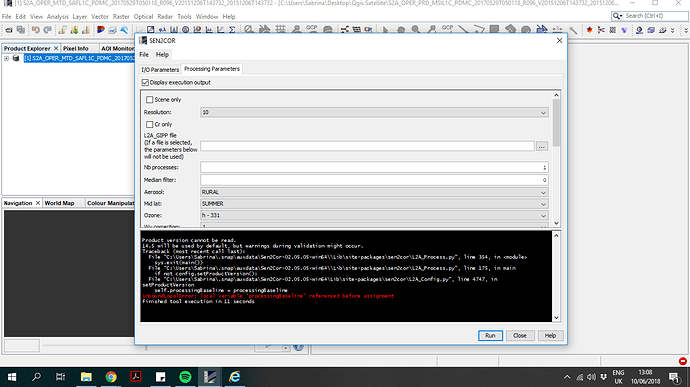Click the red-blue scissors toolbar icon

[x=601, y=30]
